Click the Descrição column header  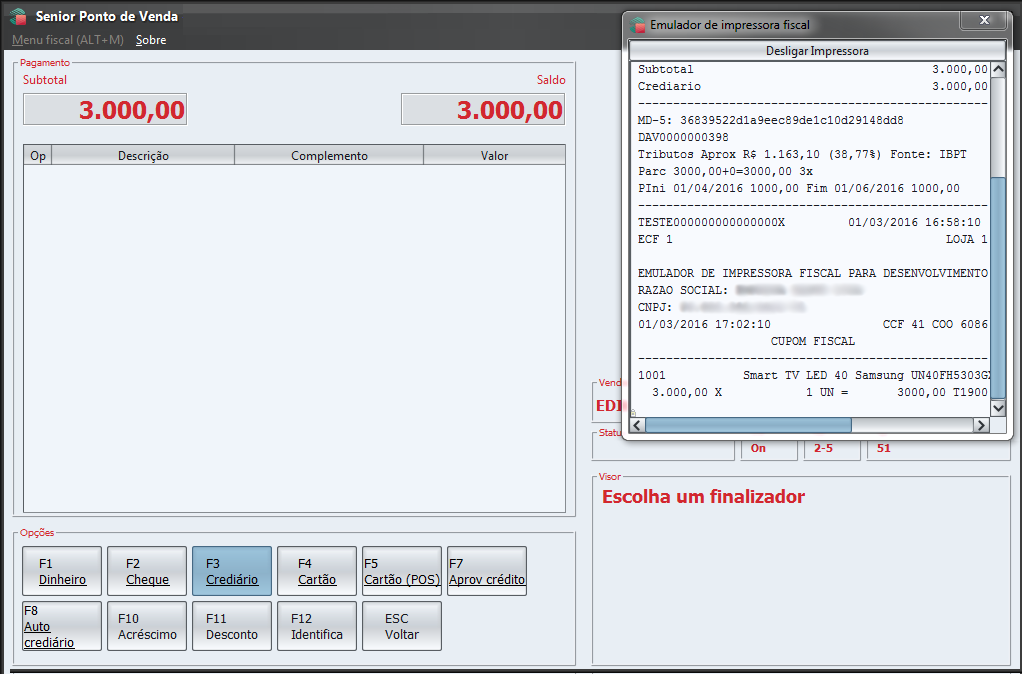coord(143,156)
